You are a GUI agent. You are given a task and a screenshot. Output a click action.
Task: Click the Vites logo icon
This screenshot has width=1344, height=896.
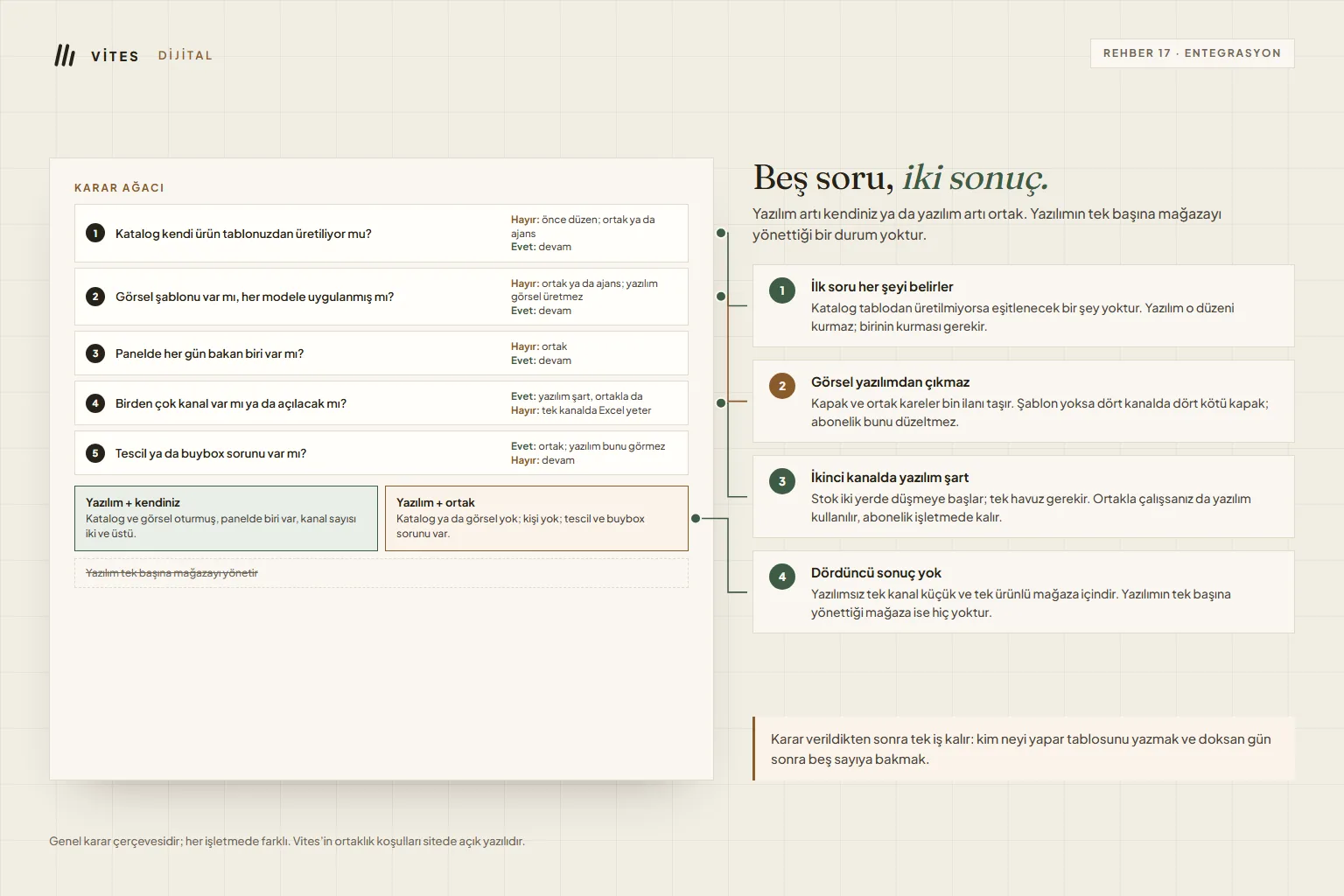click(65, 55)
